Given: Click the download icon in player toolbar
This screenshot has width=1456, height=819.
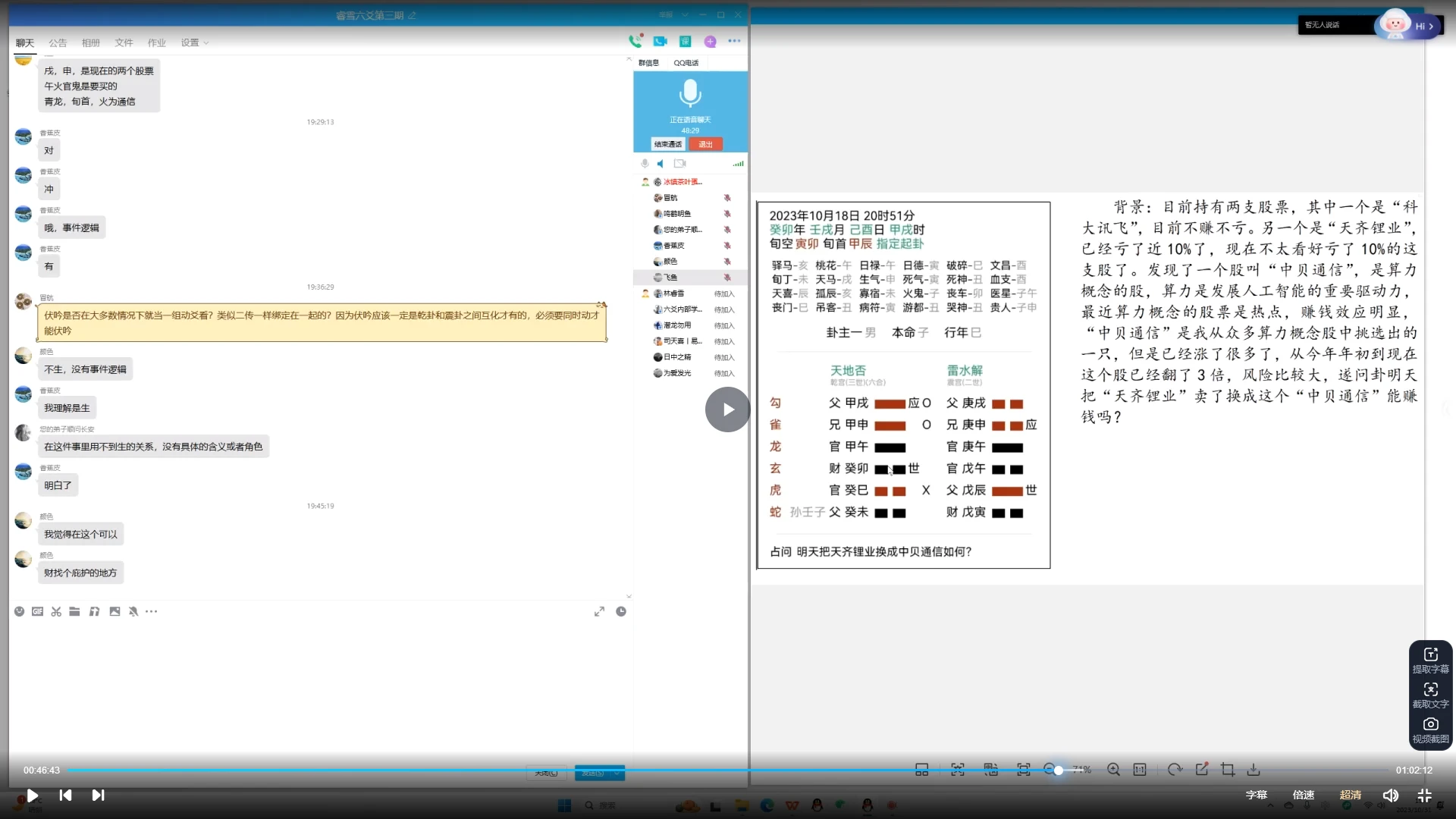Looking at the screenshot, I should point(1254,770).
